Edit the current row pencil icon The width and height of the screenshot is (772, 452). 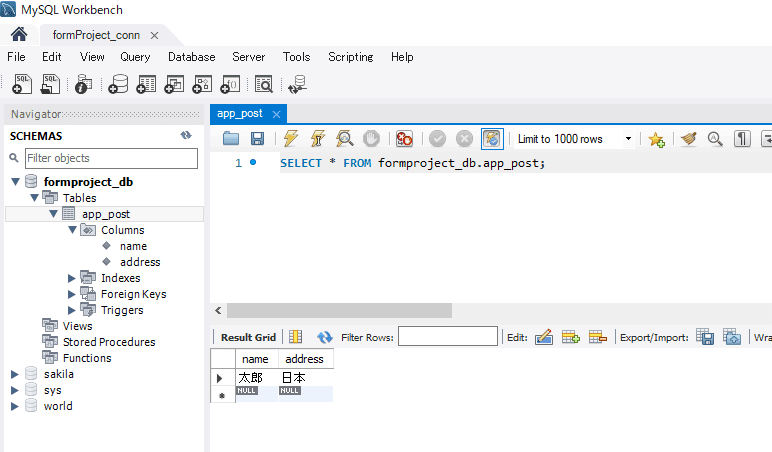pos(544,337)
